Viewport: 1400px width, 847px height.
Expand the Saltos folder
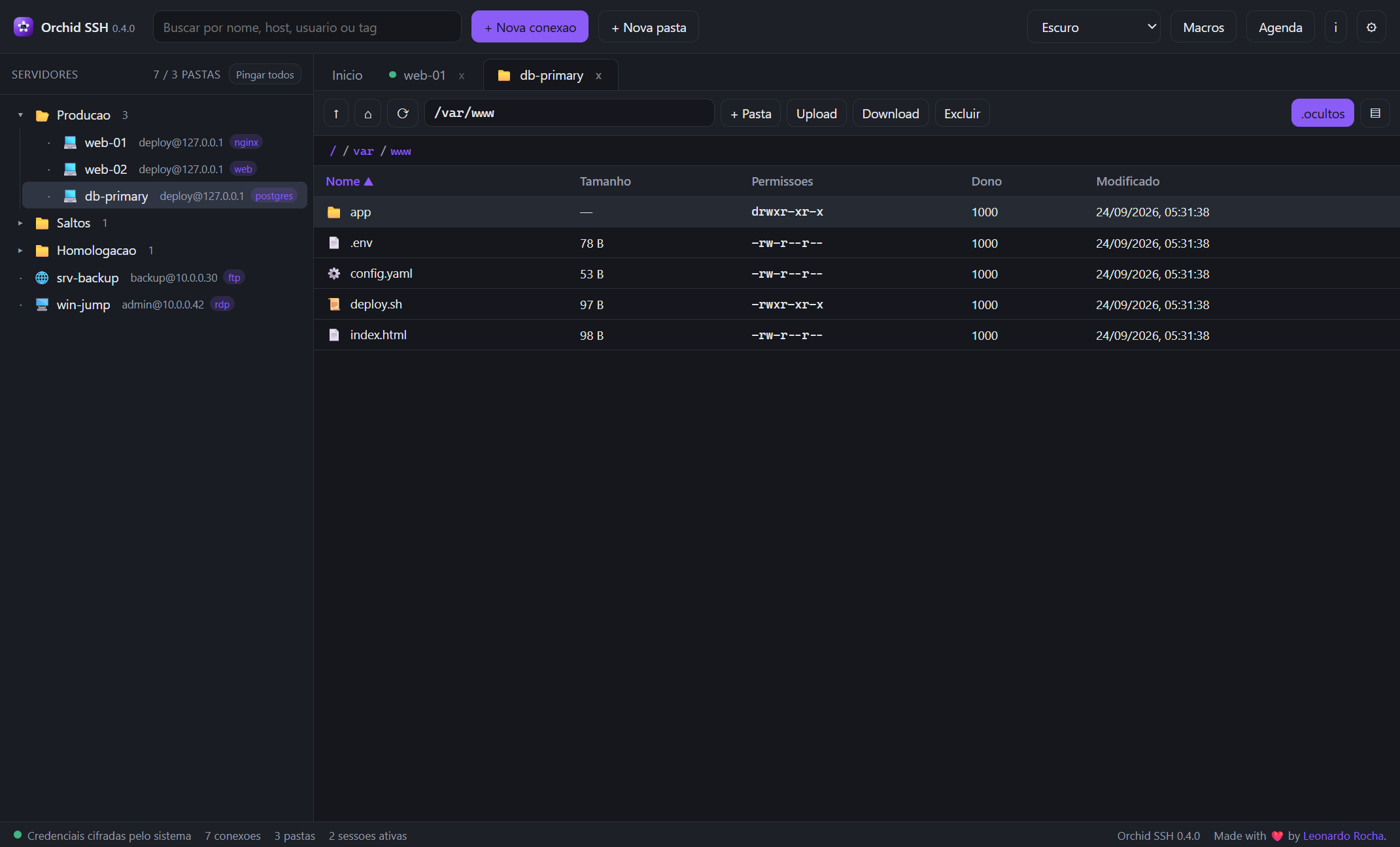pyautogui.click(x=20, y=223)
